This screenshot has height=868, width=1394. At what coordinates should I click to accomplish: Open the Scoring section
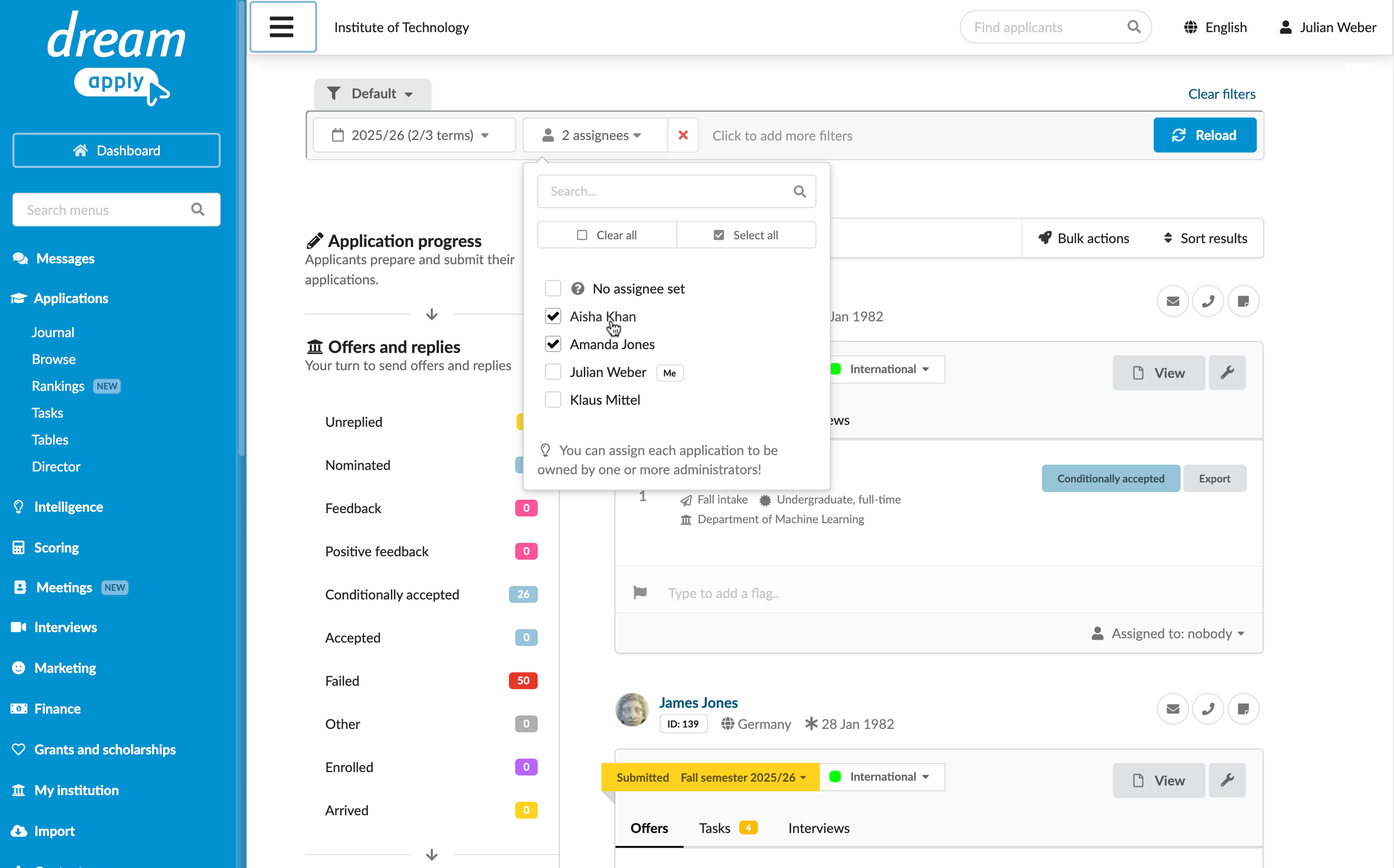56,547
